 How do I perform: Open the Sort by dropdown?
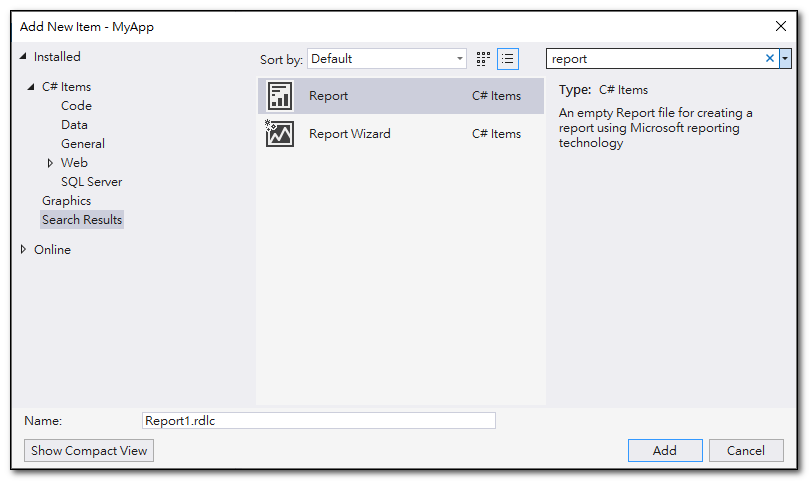coord(387,59)
